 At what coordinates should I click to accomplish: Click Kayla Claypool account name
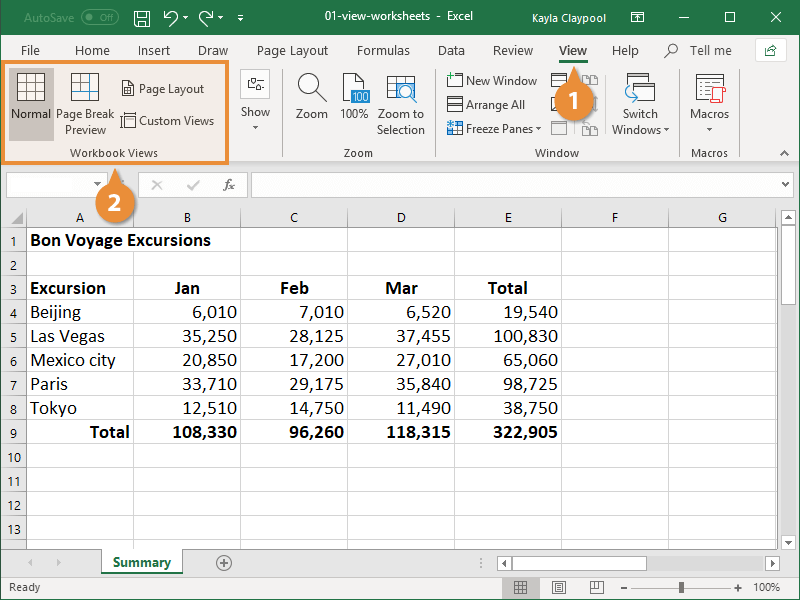point(569,18)
